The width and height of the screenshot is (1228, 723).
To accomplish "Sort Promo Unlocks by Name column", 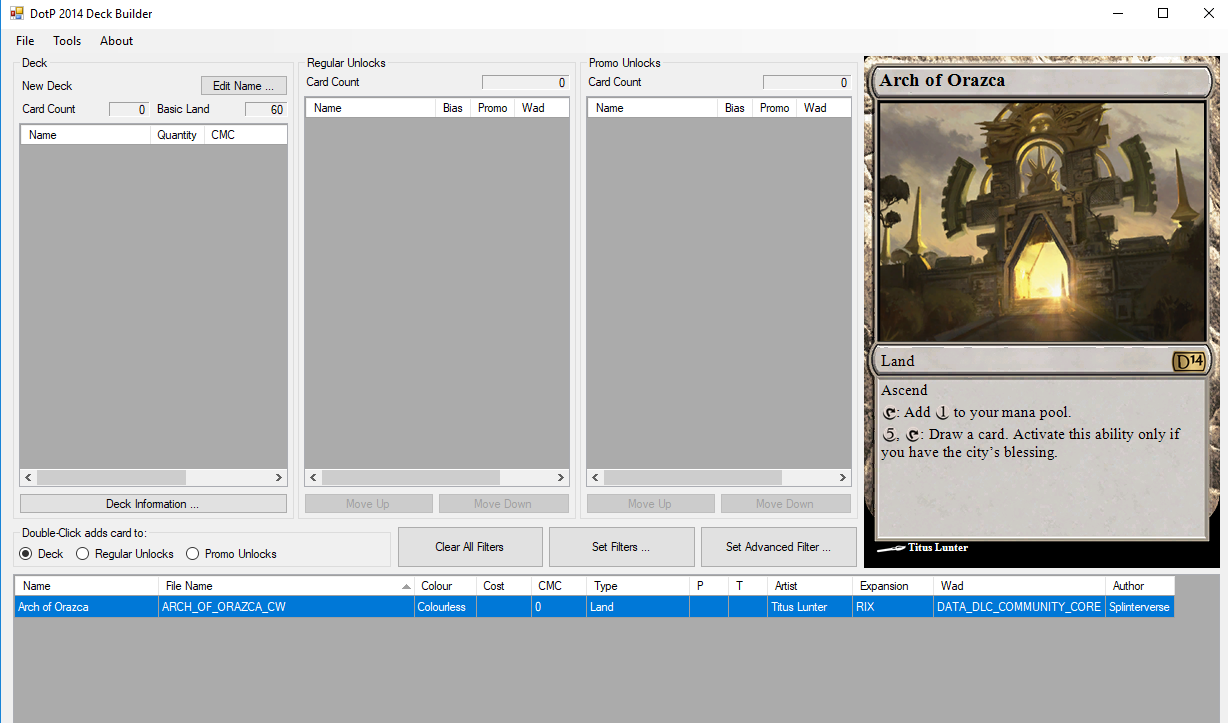I will [x=653, y=108].
